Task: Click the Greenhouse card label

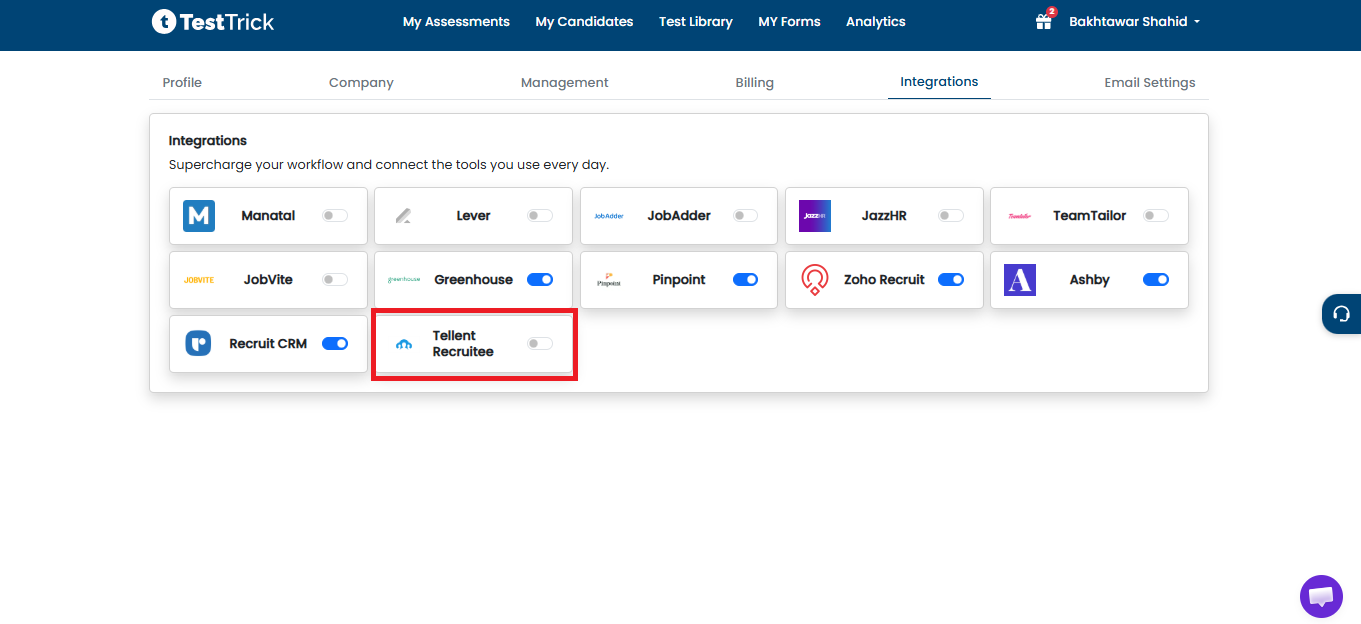Action: 474,280
